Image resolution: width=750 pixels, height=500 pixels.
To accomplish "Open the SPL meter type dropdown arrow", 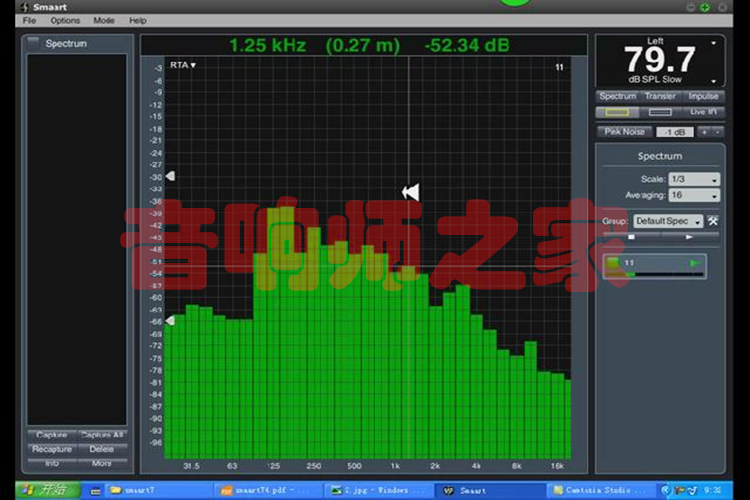I will point(714,81).
